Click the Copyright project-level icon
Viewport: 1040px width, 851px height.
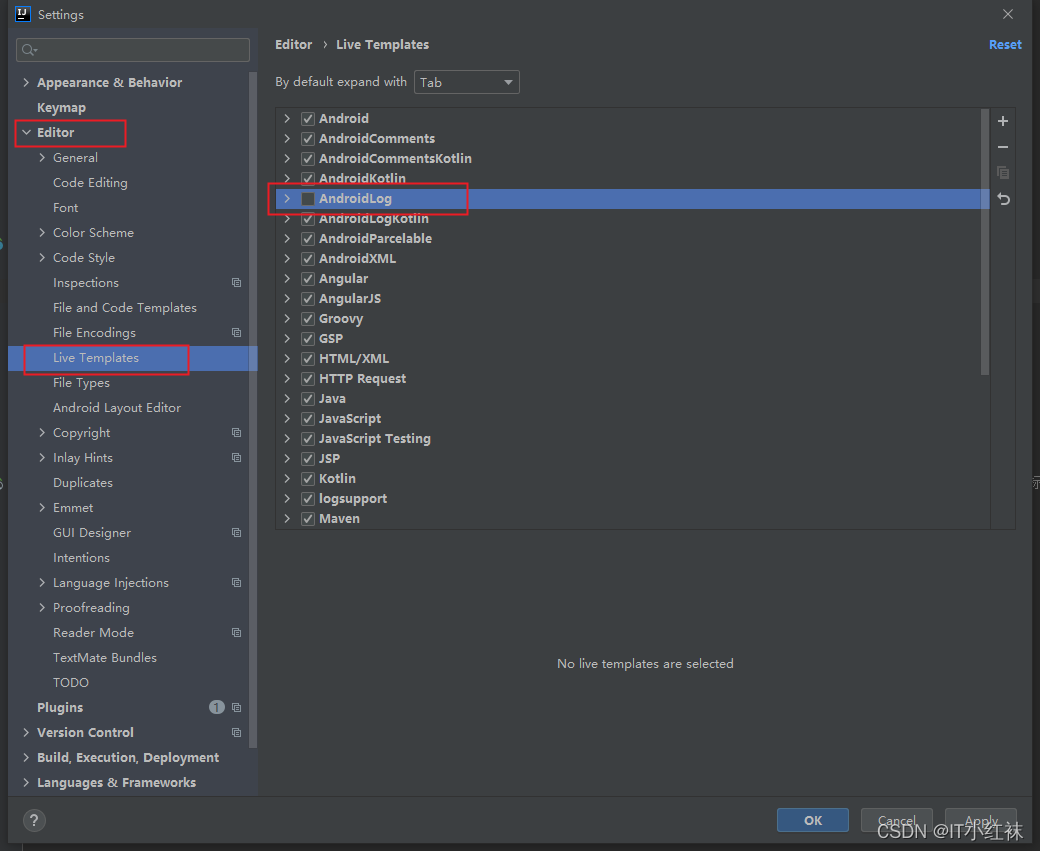point(236,432)
